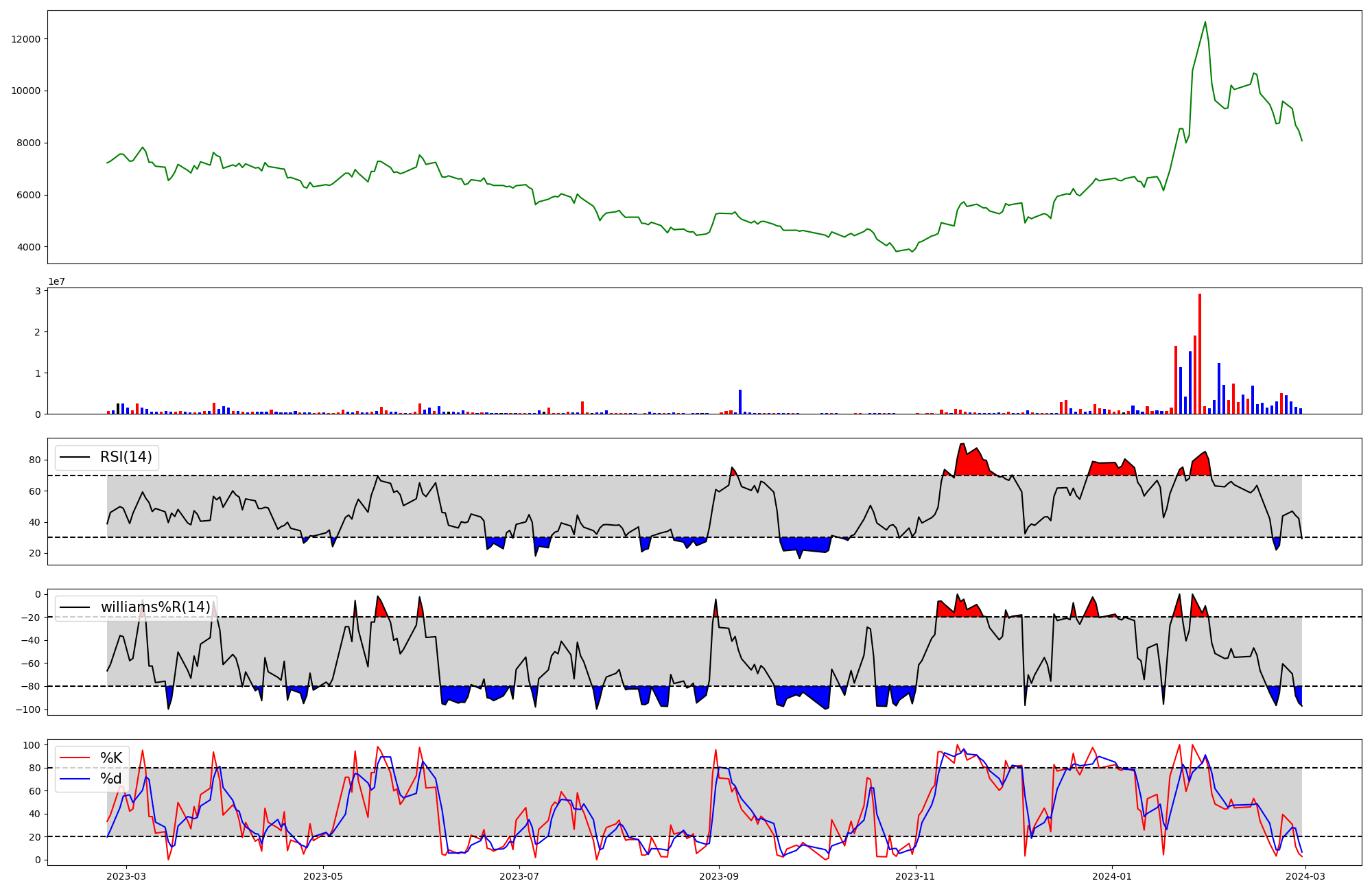Click the tallest red volume bar
This screenshot has height=892, width=1372.
click(1200, 353)
